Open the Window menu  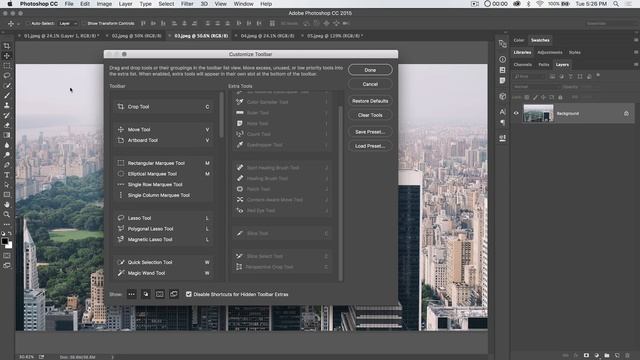[x=243, y=4]
